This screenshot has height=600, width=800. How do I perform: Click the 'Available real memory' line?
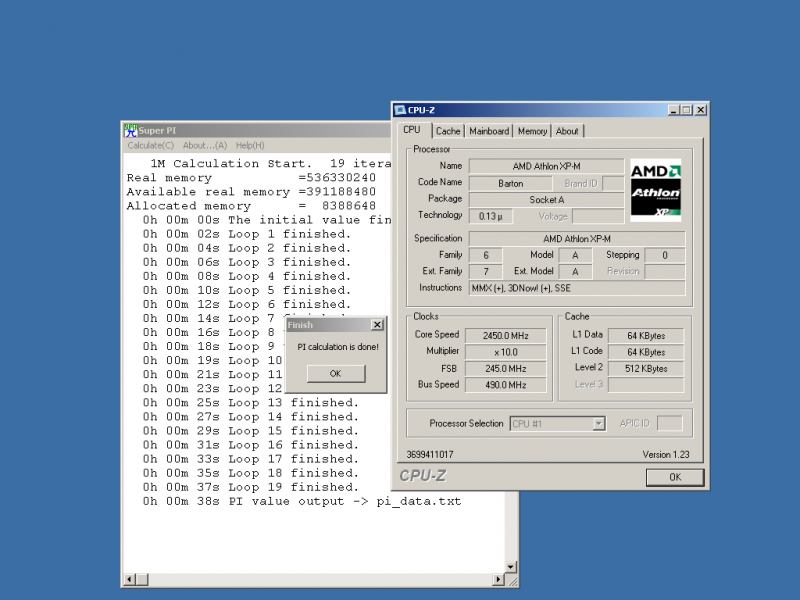(x=252, y=192)
